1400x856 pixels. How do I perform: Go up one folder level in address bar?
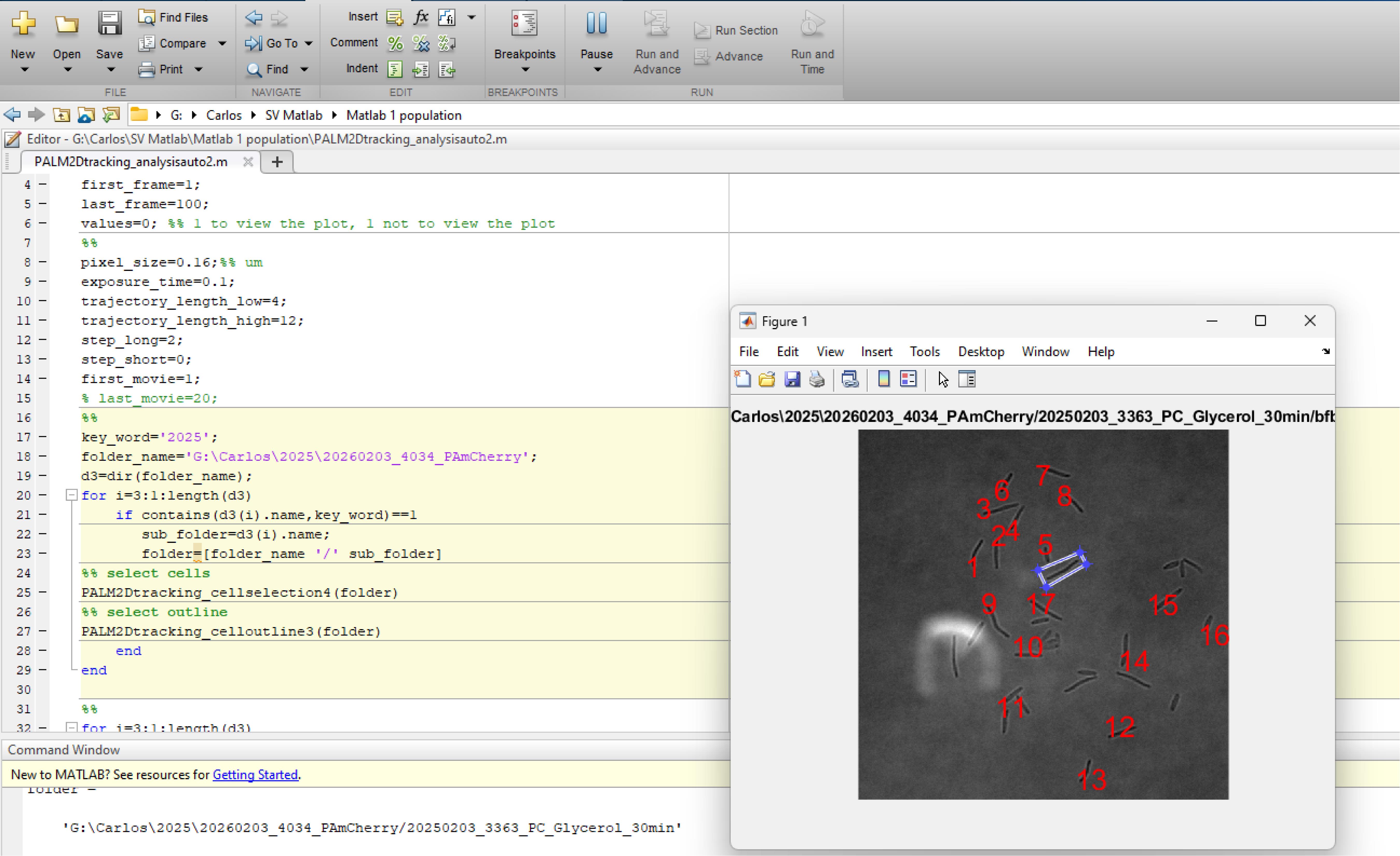click(x=61, y=115)
